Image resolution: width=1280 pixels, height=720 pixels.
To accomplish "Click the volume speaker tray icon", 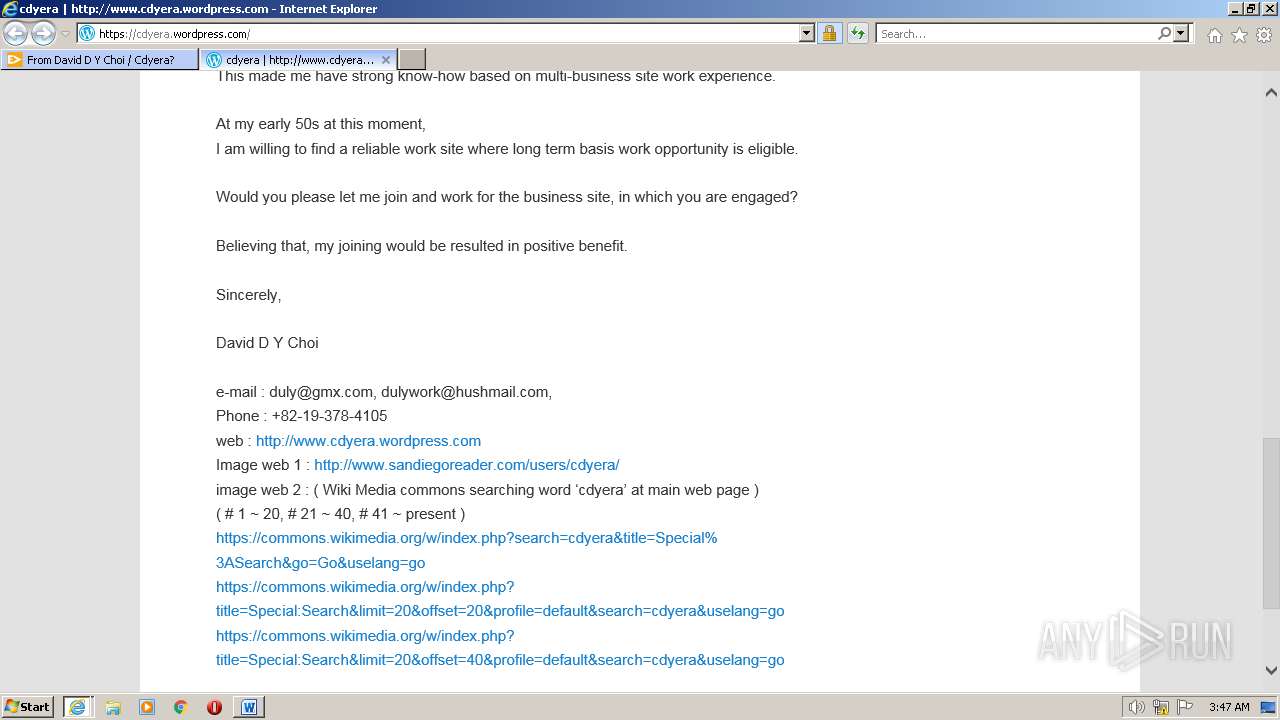I will tap(1136, 707).
